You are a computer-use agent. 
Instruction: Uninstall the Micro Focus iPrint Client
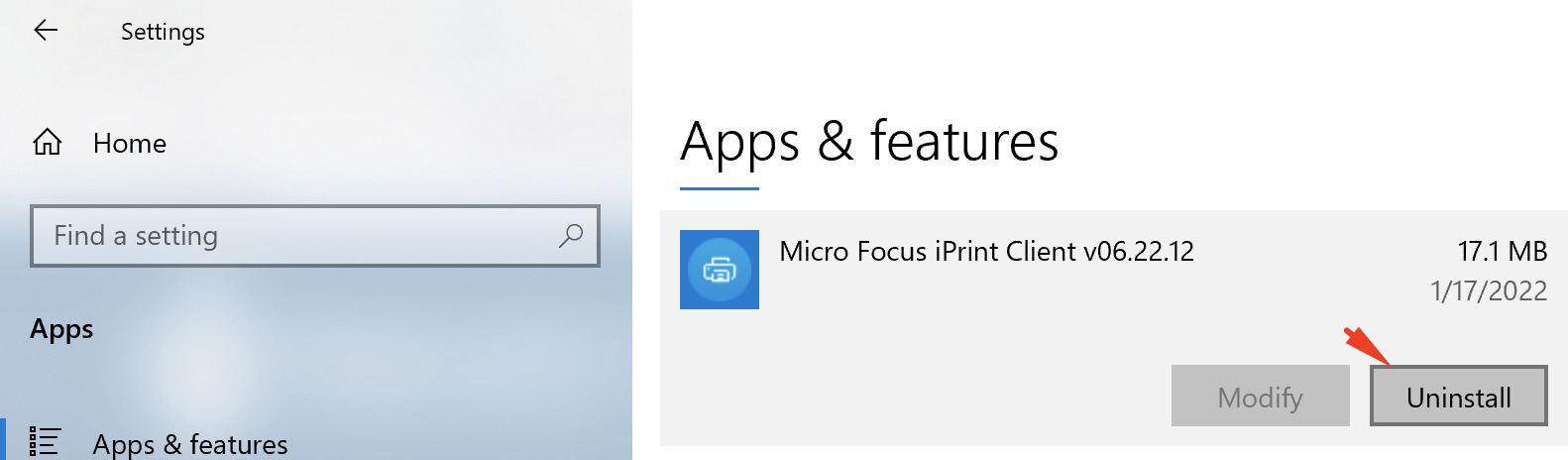pos(1459,397)
